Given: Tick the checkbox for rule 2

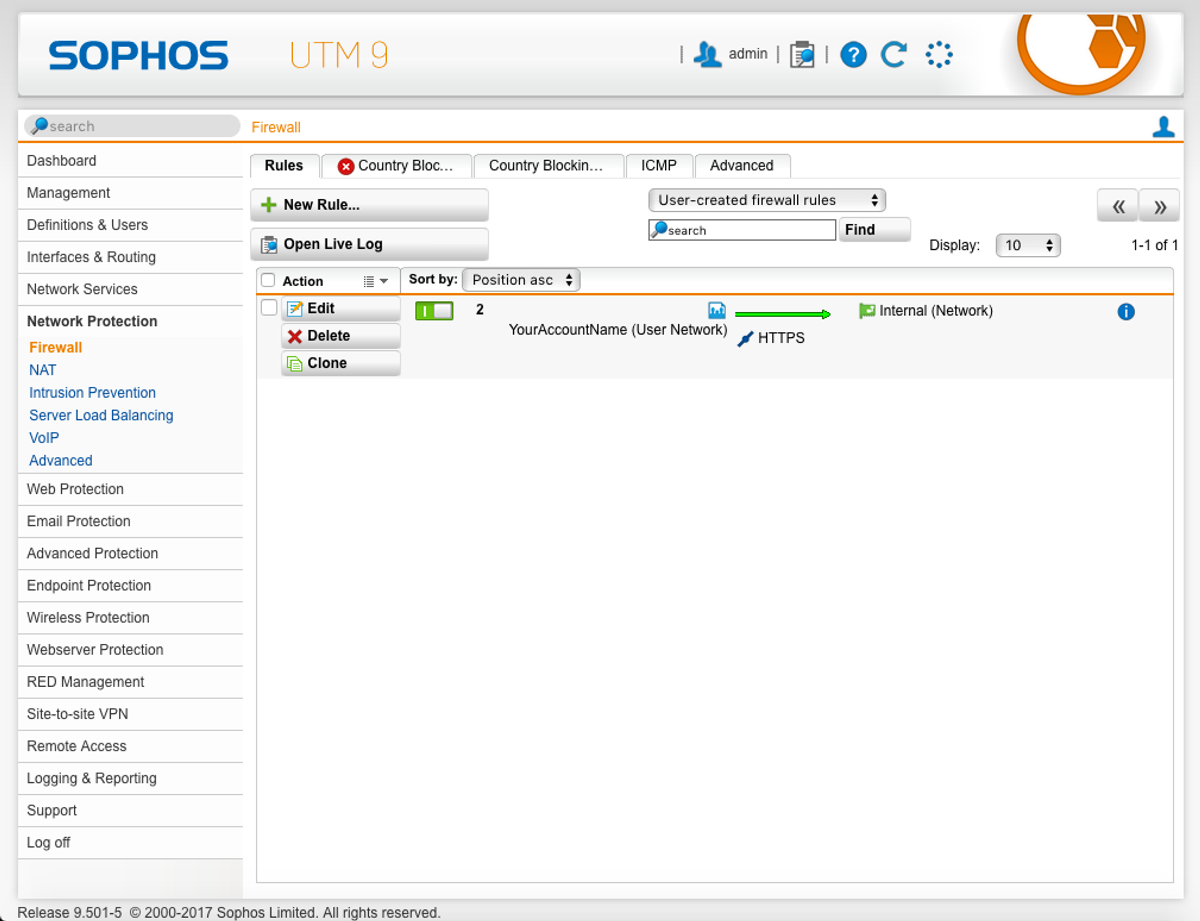Looking at the screenshot, I should tap(268, 308).
